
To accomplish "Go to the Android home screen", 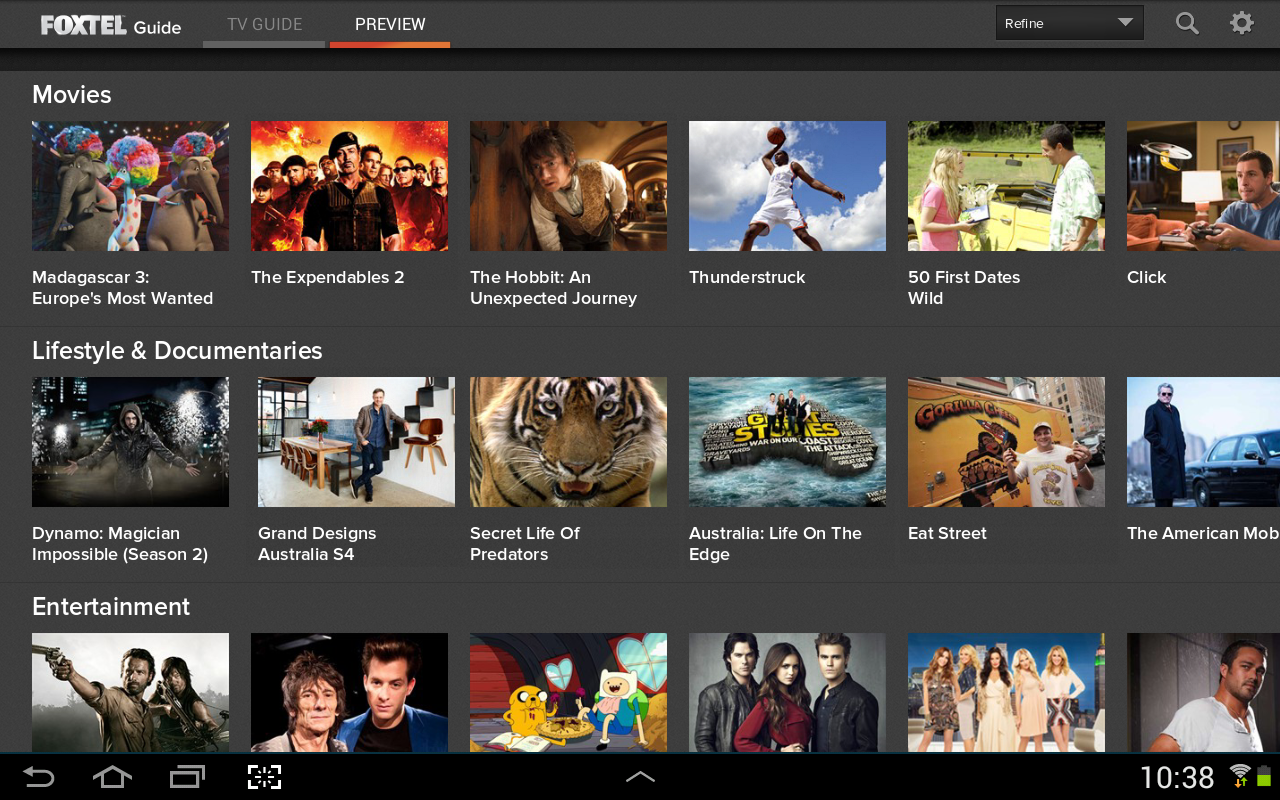I will tap(112, 777).
